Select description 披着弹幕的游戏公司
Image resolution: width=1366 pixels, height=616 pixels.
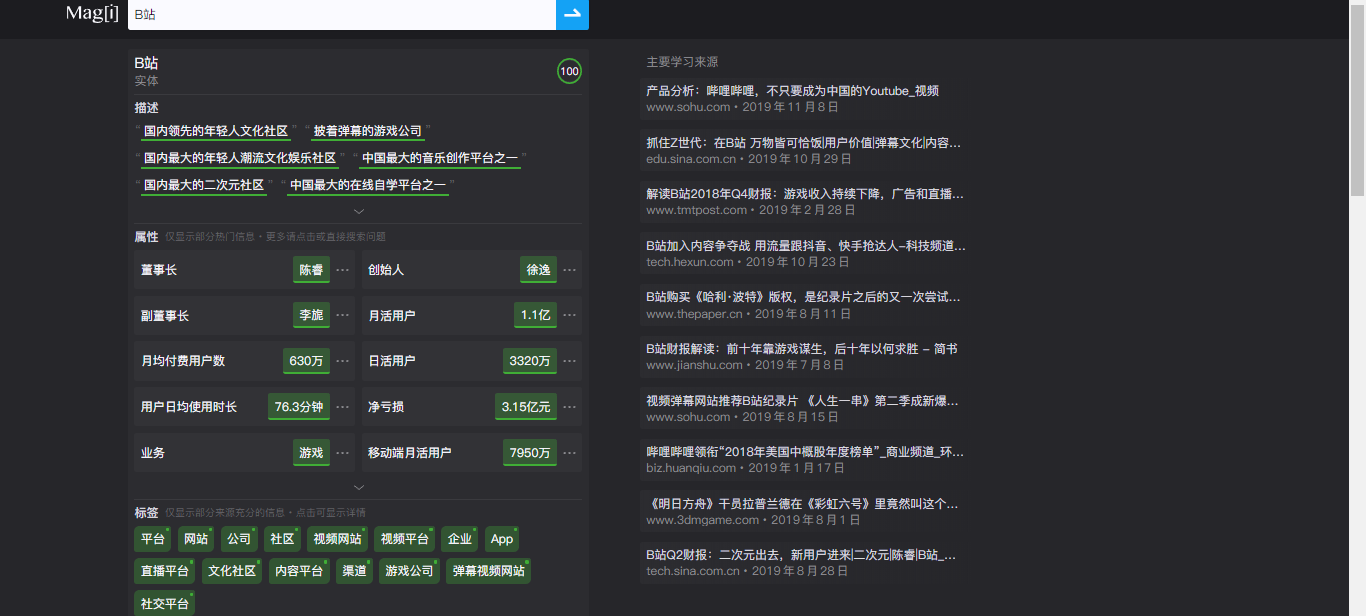click(x=368, y=131)
